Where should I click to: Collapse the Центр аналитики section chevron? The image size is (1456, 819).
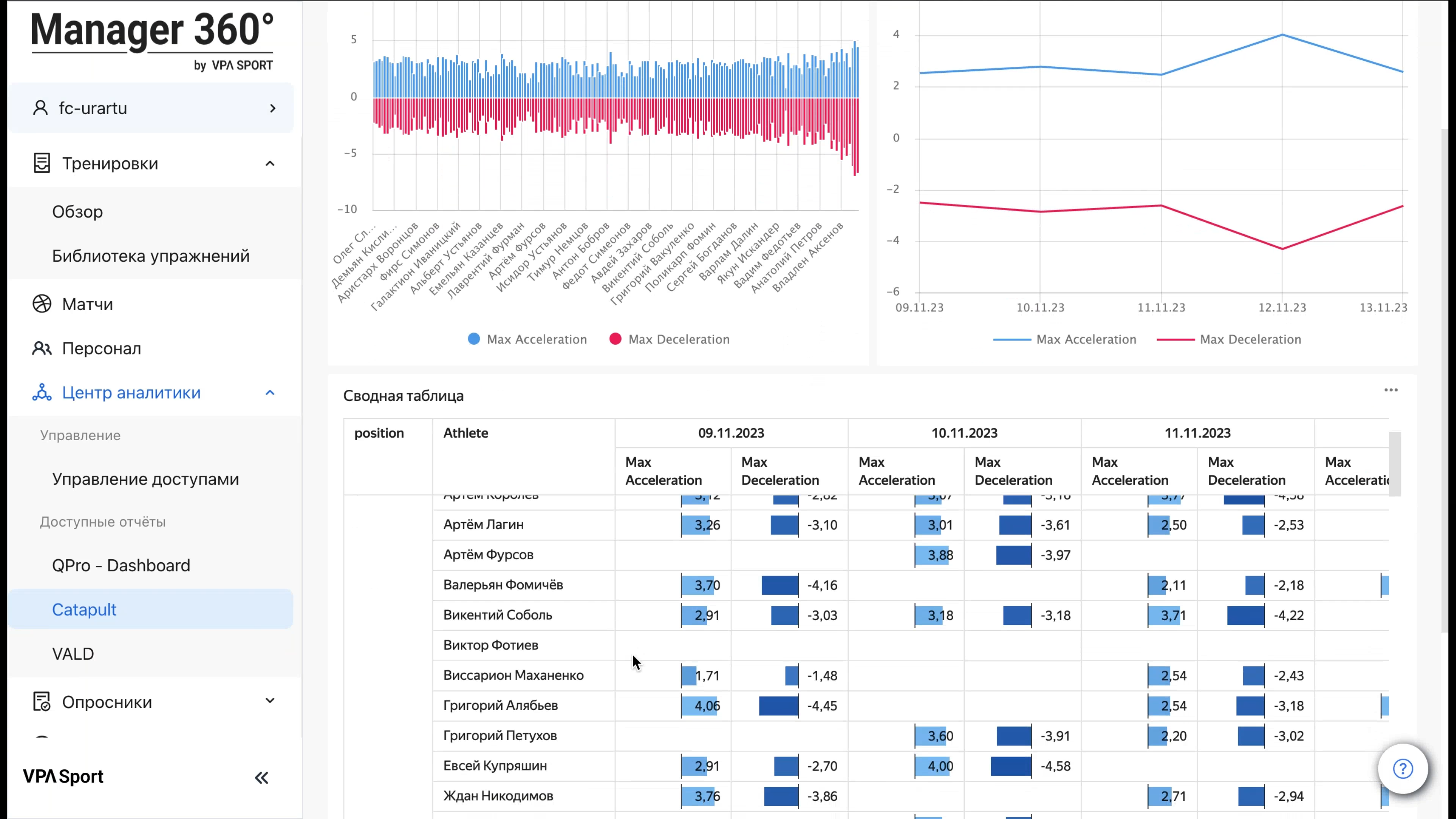270,393
